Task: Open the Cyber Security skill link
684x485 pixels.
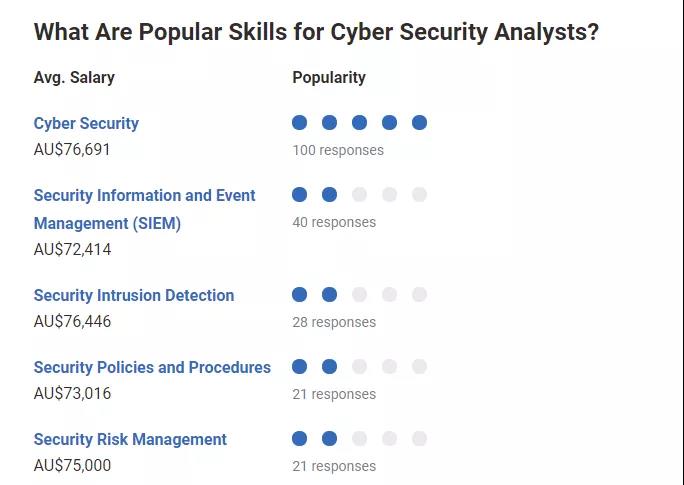Action: click(86, 124)
